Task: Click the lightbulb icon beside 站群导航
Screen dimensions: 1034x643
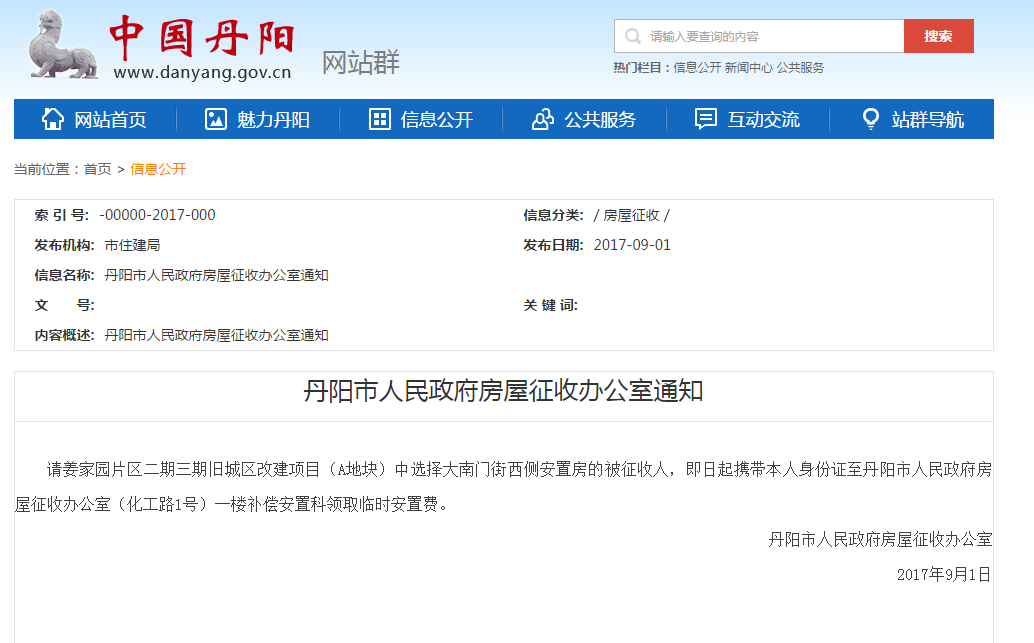Action: pyautogui.click(x=871, y=119)
